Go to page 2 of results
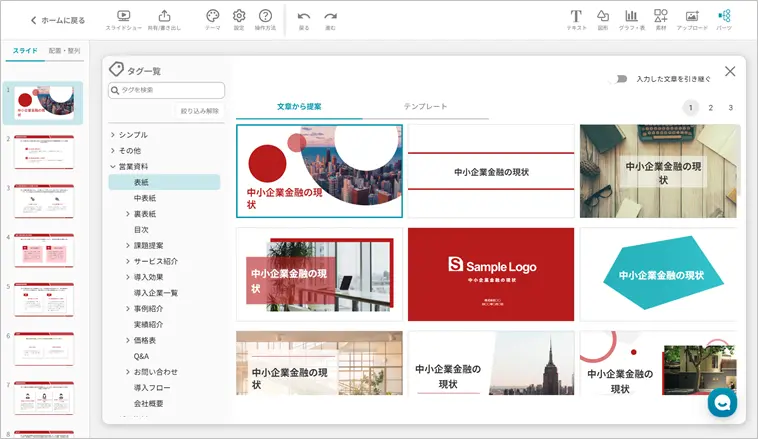 [x=711, y=108]
